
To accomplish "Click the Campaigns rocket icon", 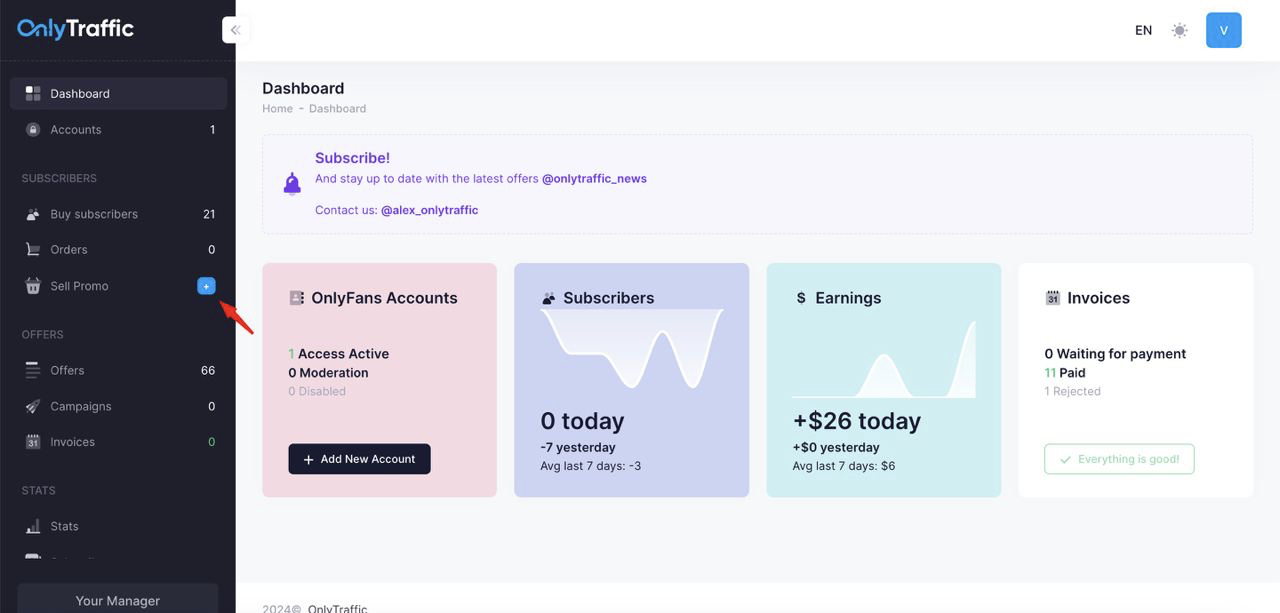I will point(33,407).
